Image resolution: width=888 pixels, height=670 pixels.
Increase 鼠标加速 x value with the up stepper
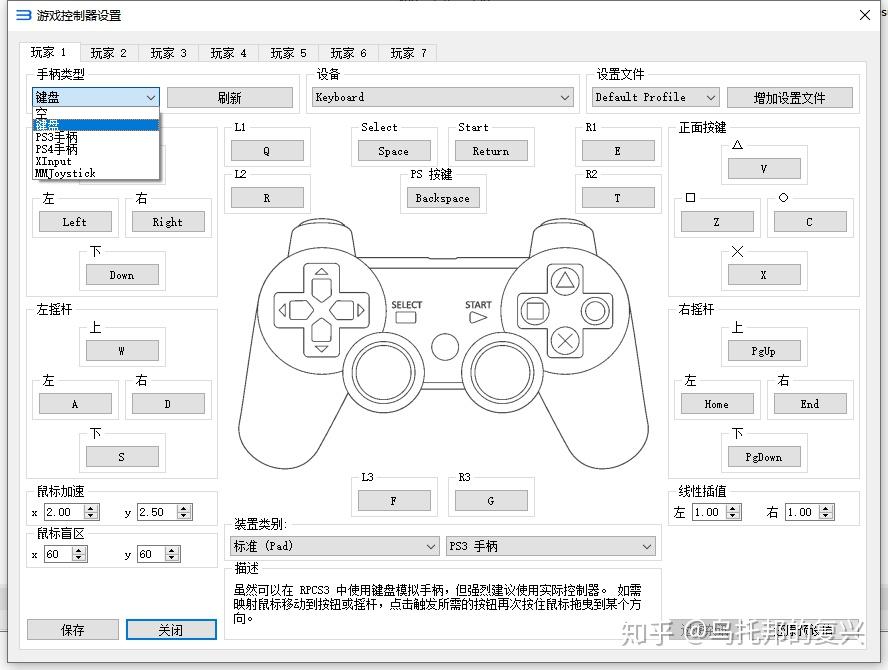tap(89, 507)
